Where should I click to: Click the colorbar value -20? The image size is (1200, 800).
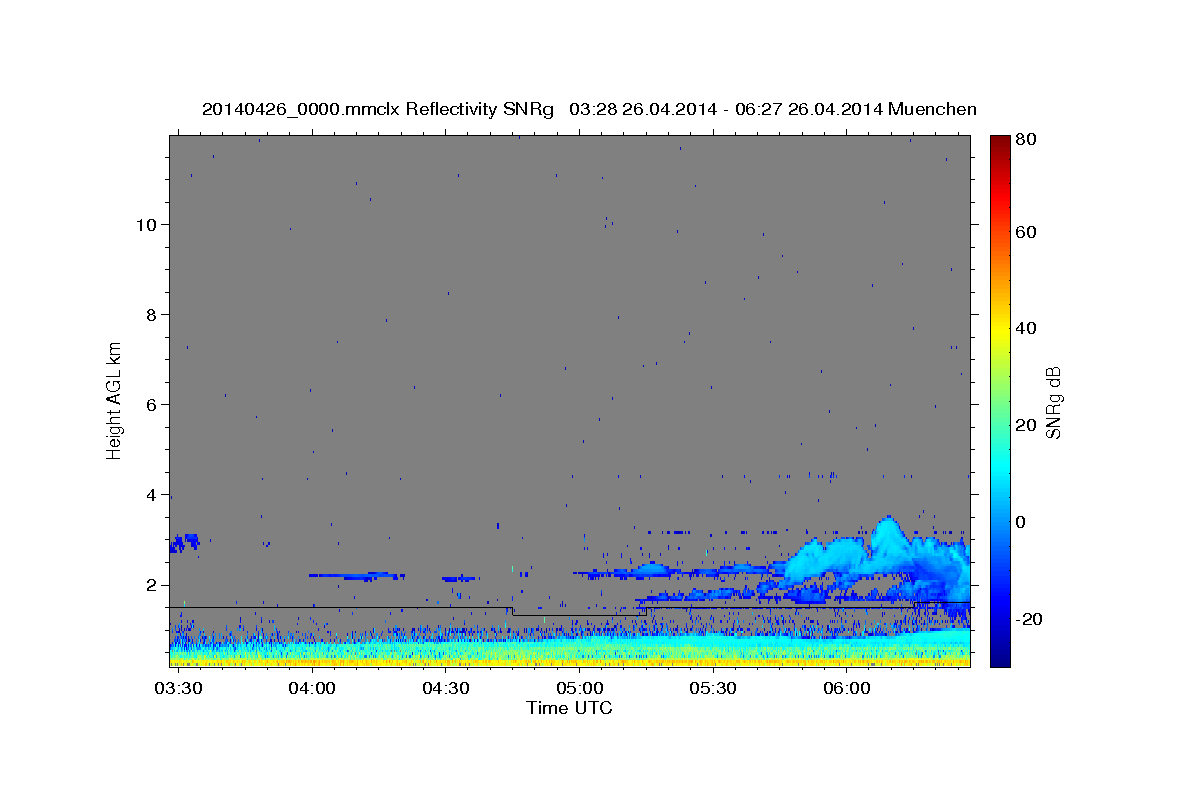tap(1028, 619)
